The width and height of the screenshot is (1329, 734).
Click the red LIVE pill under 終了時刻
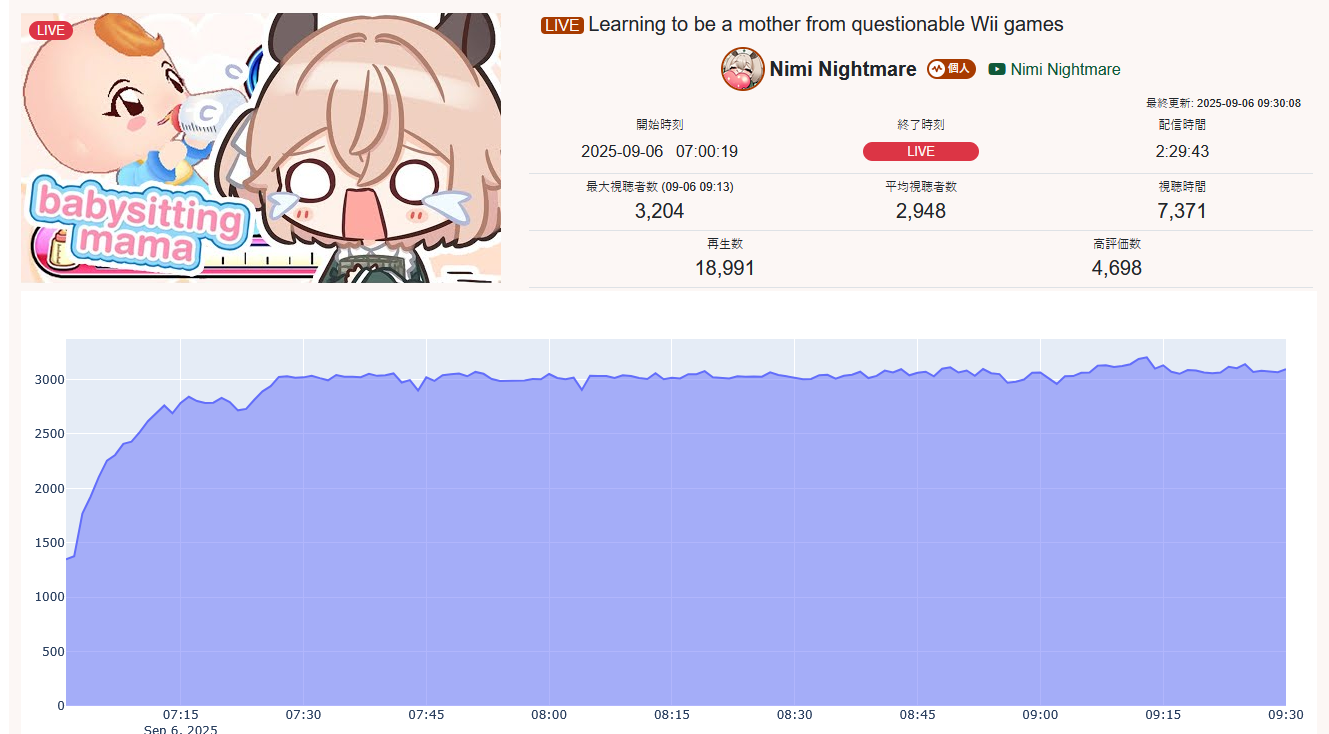click(x=921, y=151)
